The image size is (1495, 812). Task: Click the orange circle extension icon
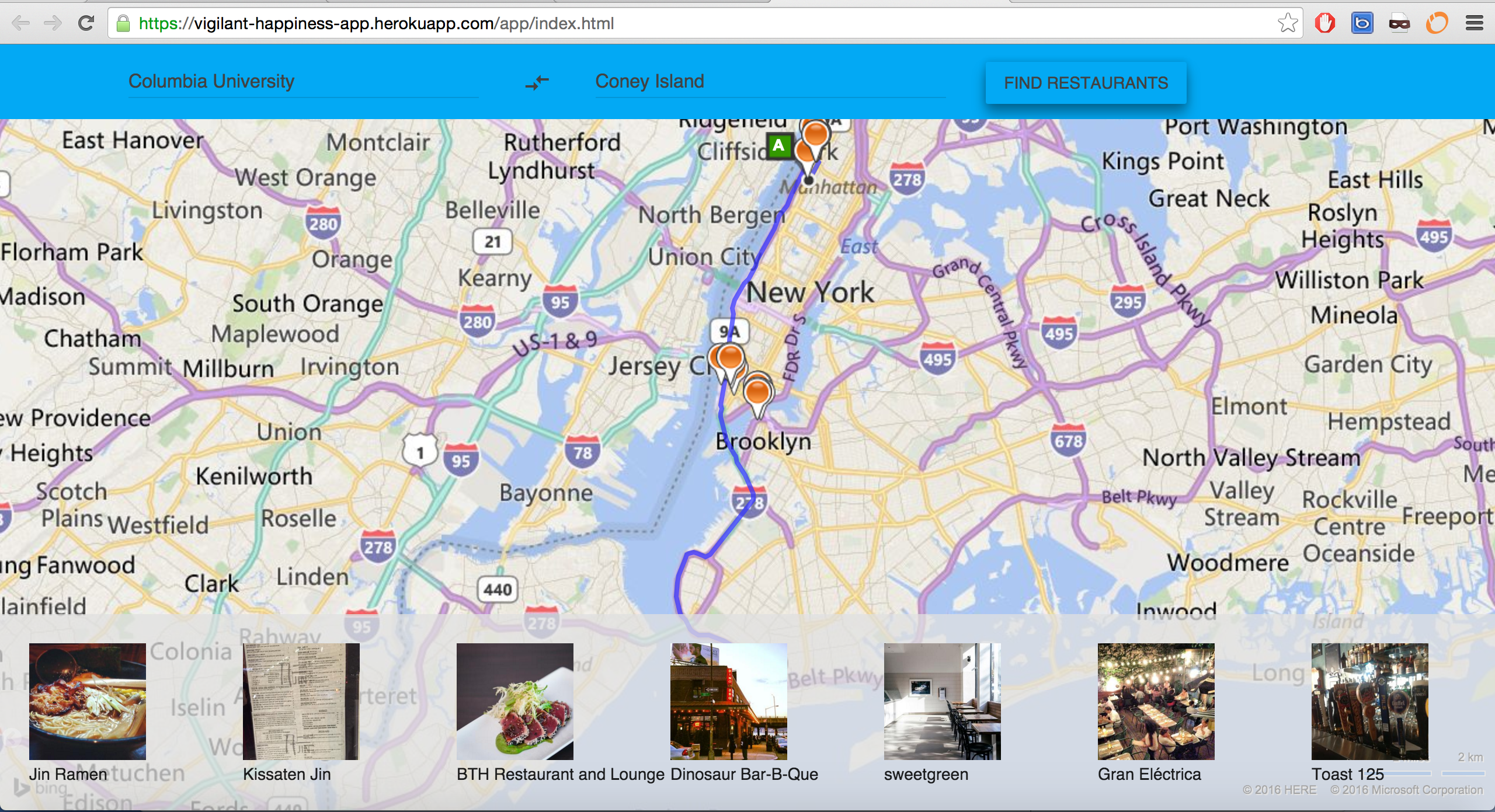coord(1437,23)
